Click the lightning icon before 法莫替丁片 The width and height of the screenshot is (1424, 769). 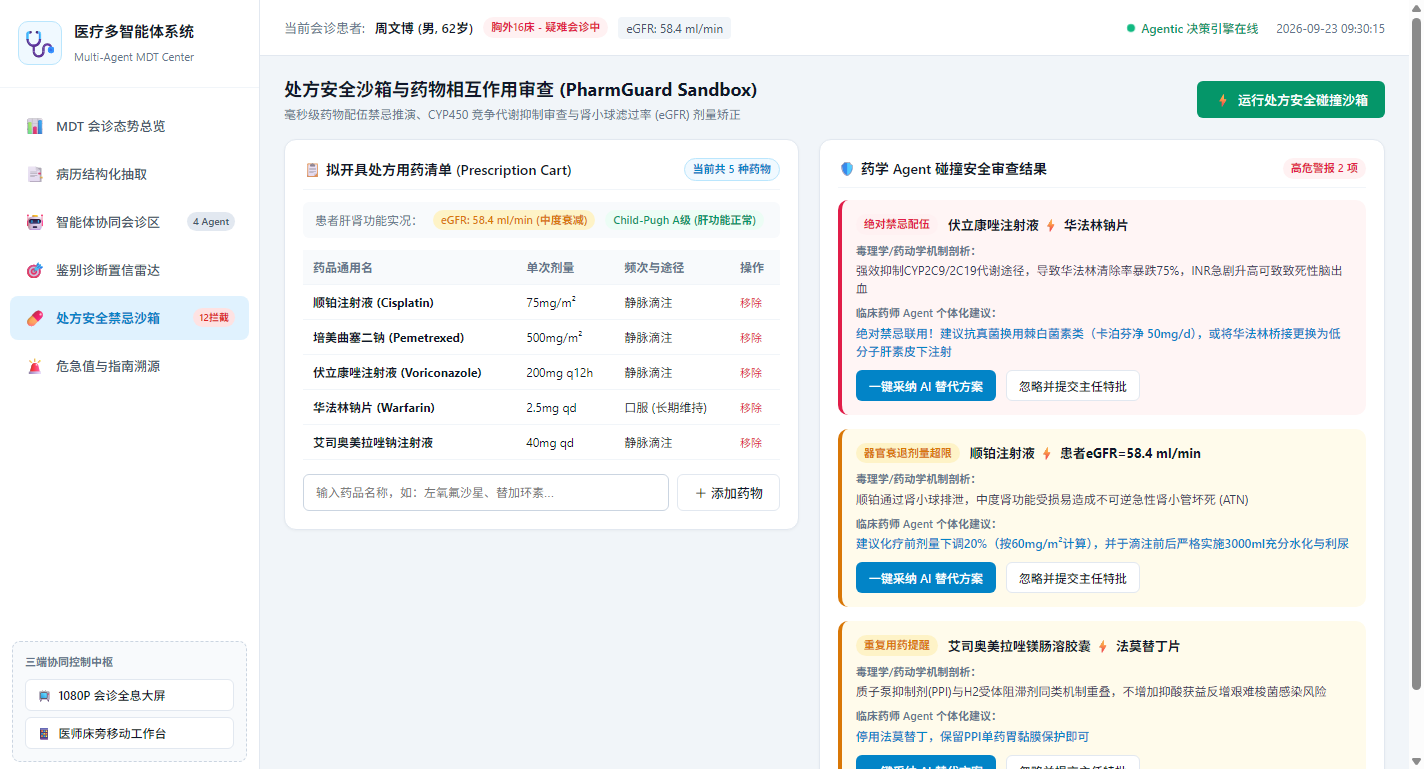[1103, 646]
